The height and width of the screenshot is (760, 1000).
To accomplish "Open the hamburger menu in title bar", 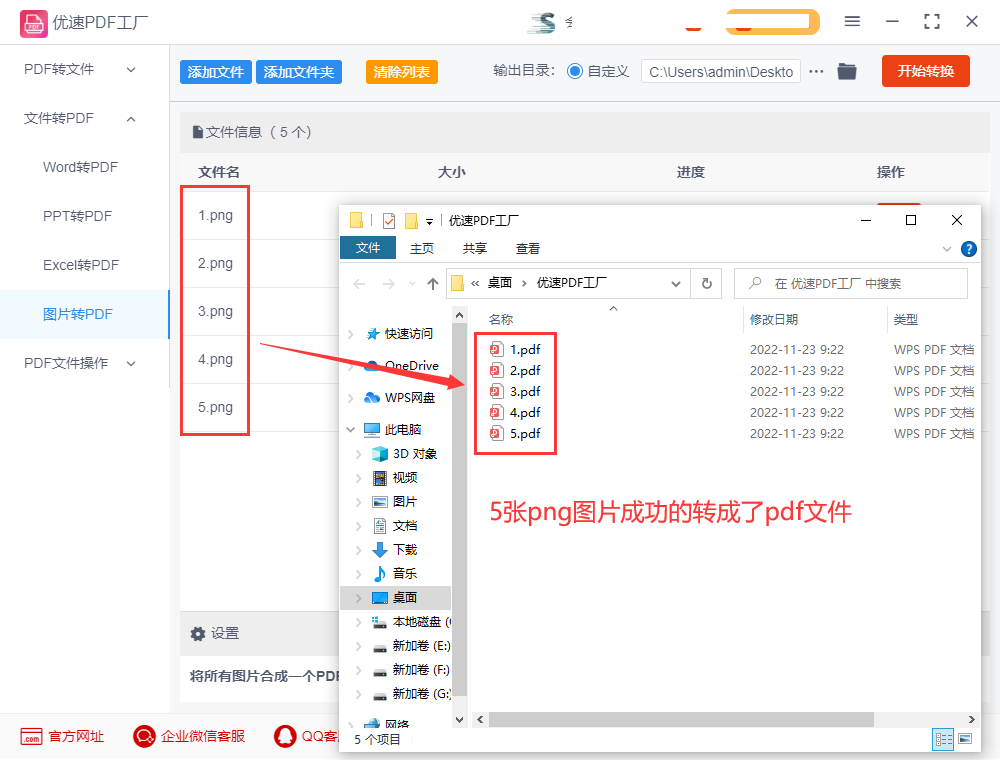I will [852, 22].
